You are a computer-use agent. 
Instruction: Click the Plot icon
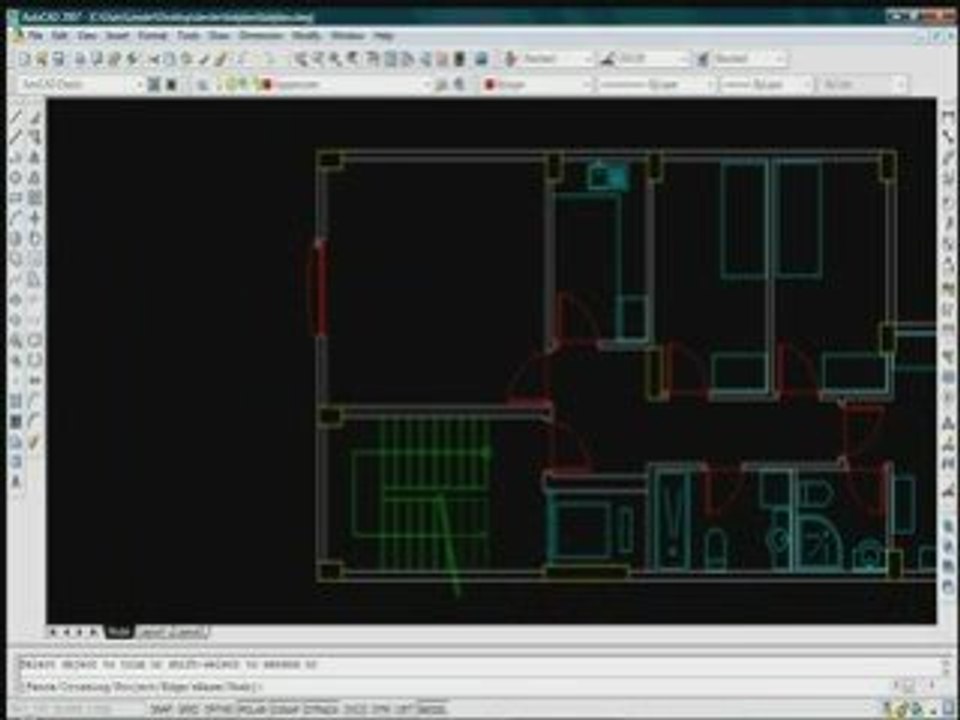point(80,59)
